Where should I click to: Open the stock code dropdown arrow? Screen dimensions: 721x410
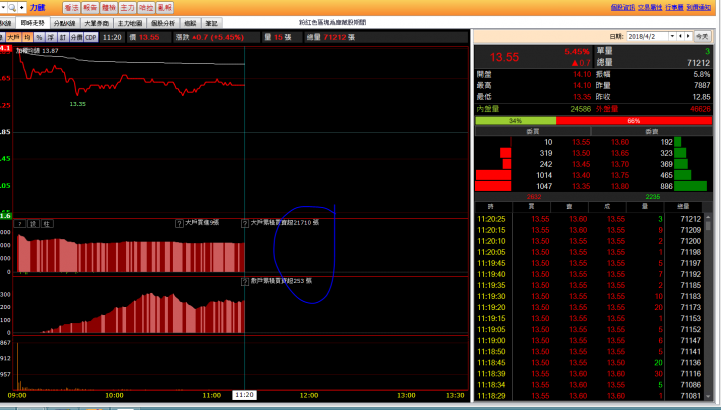[3, 7]
